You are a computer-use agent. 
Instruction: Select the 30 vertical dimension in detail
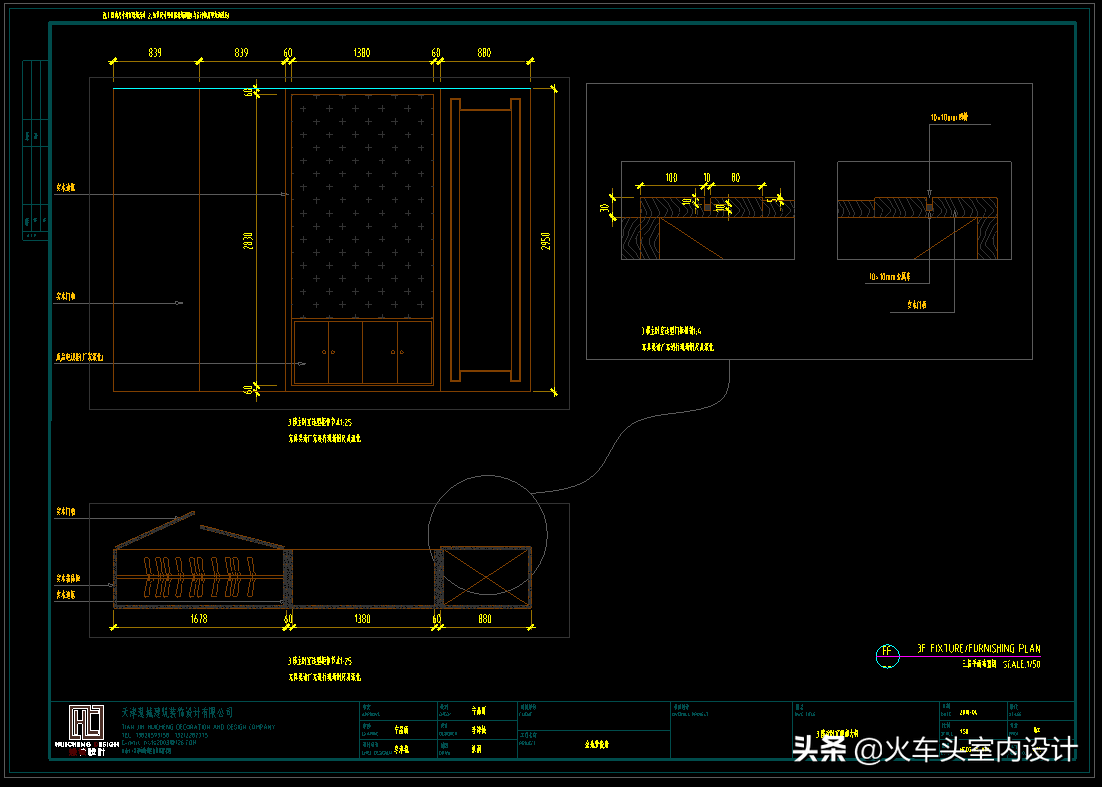tap(604, 208)
